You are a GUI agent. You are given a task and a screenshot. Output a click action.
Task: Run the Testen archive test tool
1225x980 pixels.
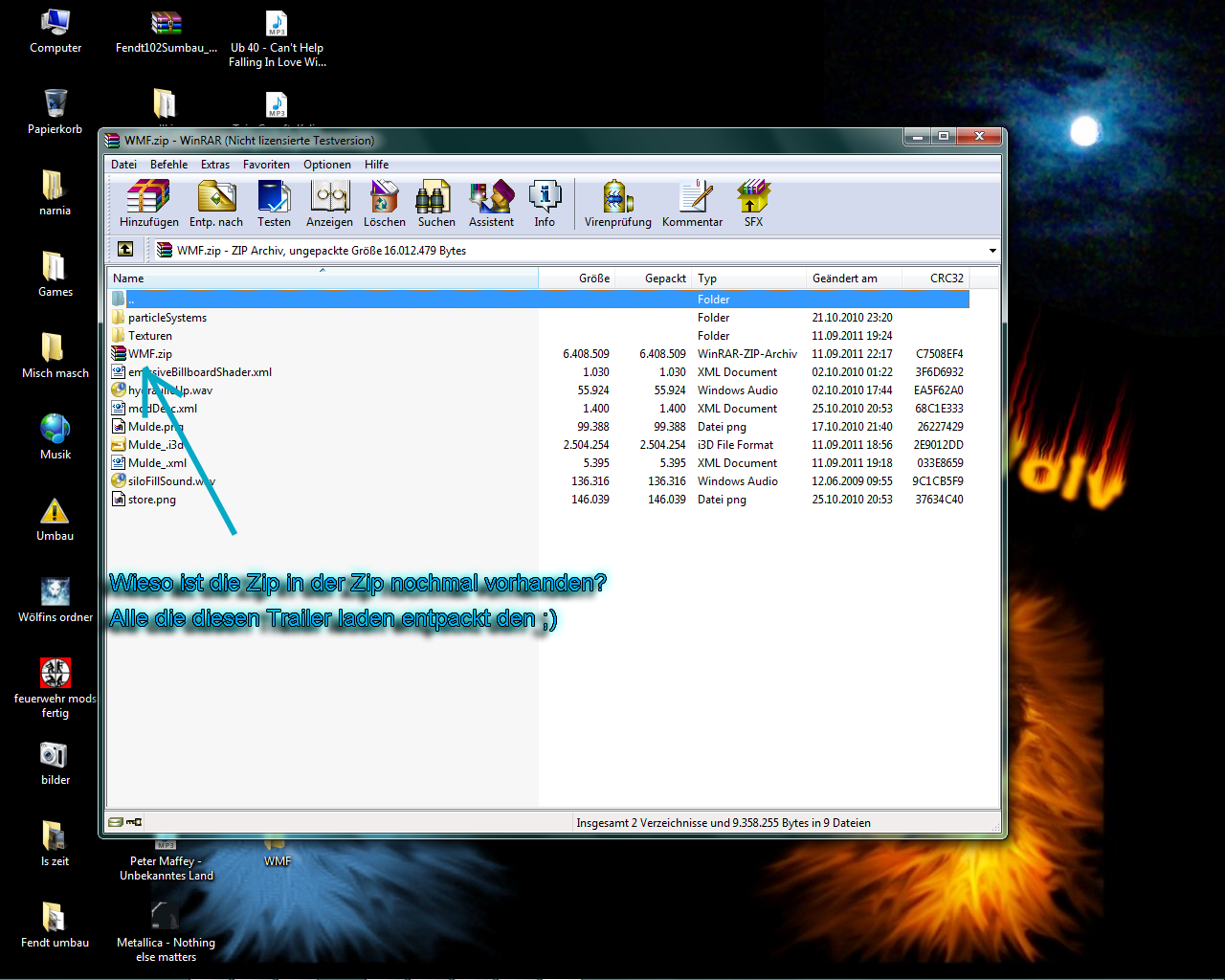point(274,204)
